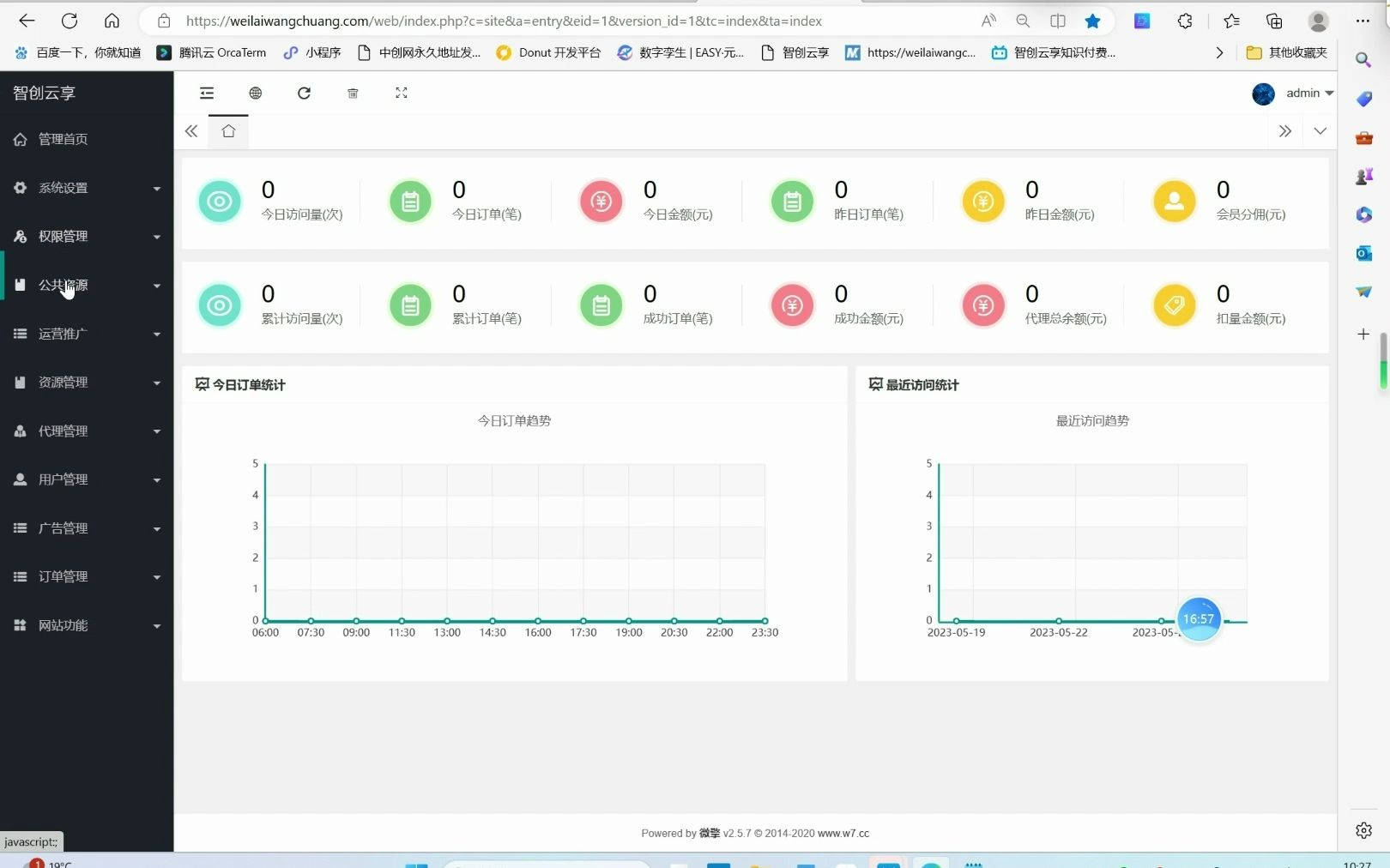The height and width of the screenshot is (868, 1390).
Task: Click the blue 16:57 floating clock bubble
Action: pyautogui.click(x=1199, y=618)
